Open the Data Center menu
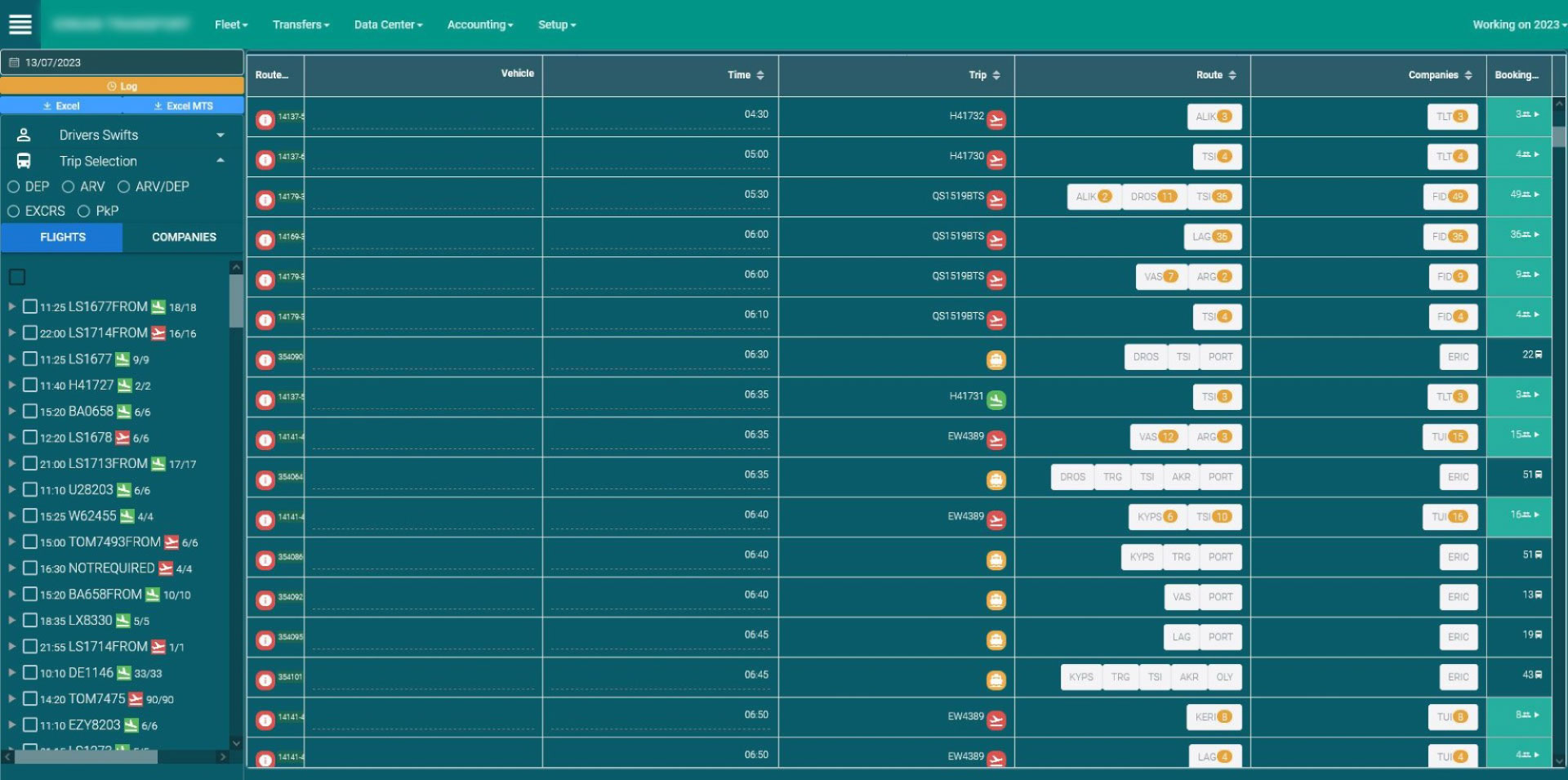The image size is (1568, 780). (388, 25)
